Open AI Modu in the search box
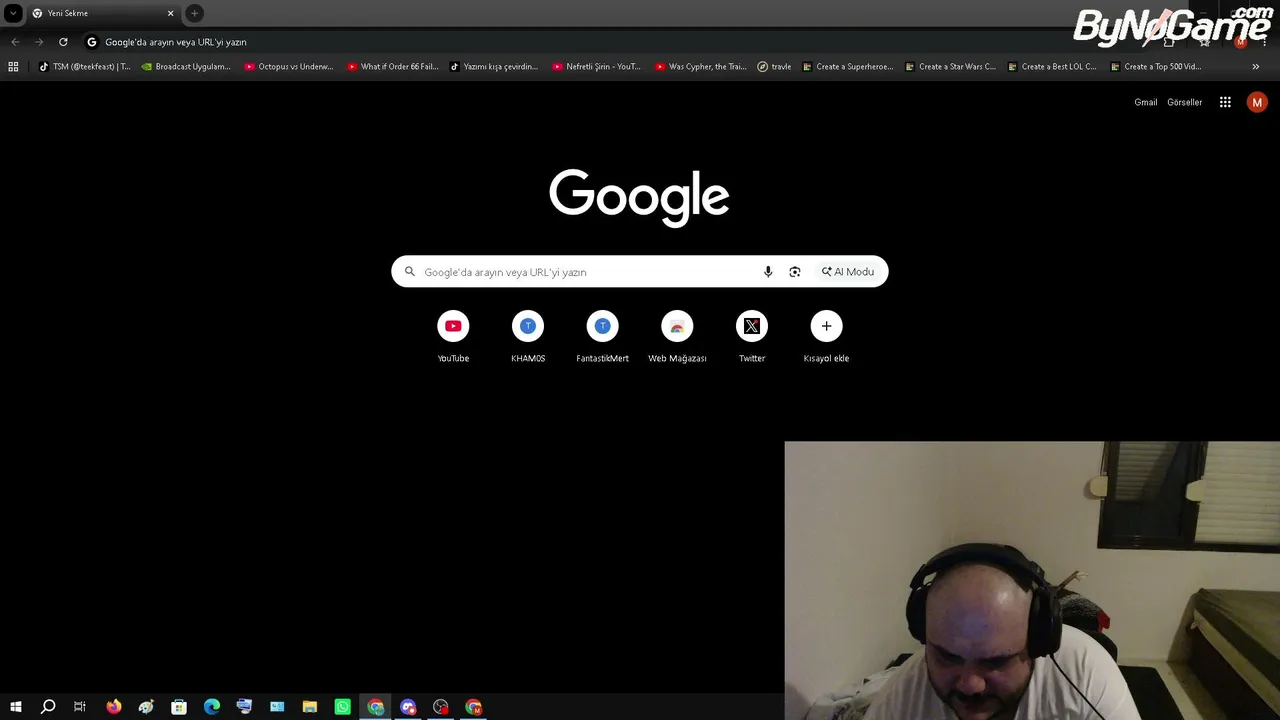This screenshot has width=1280, height=720. (848, 272)
